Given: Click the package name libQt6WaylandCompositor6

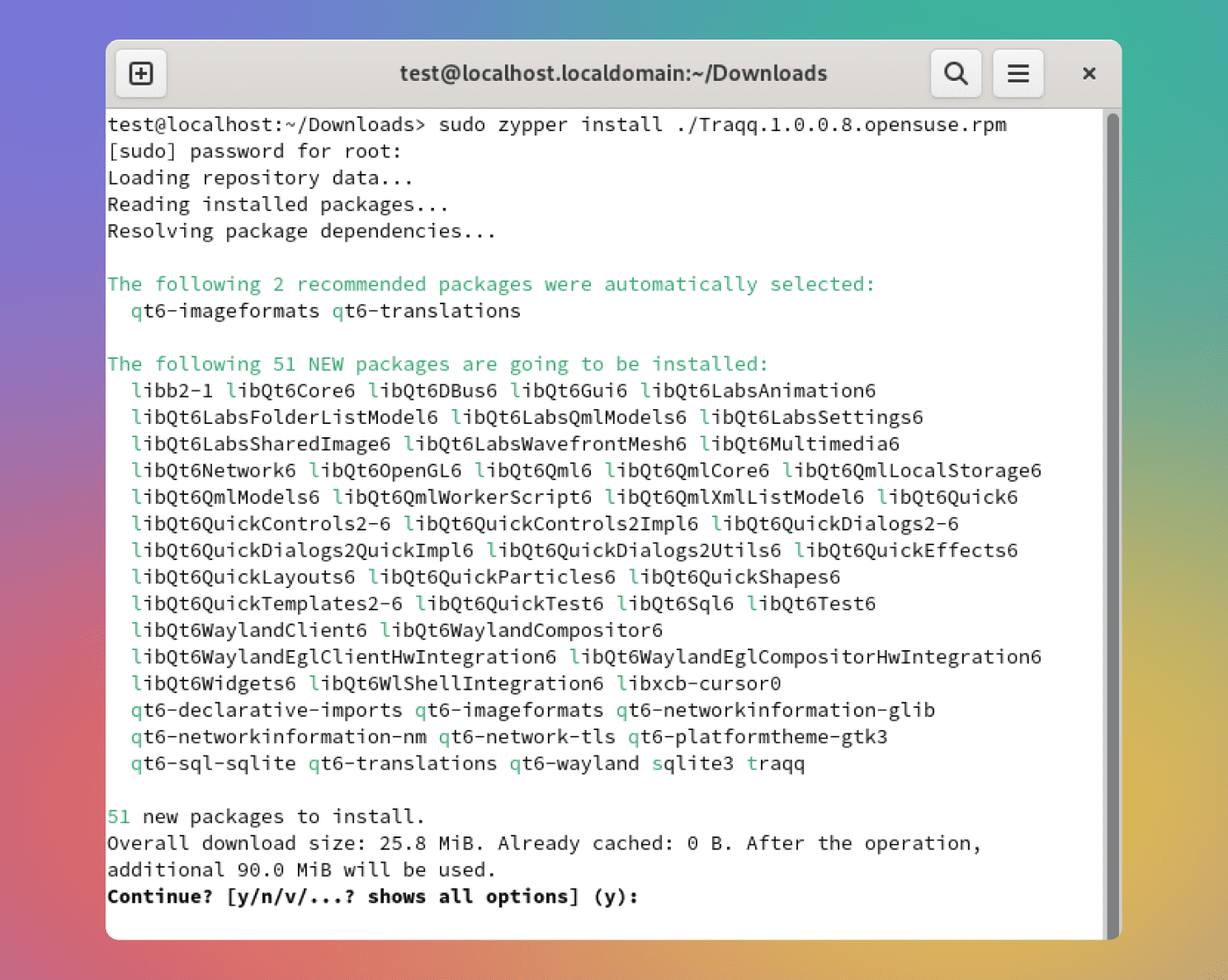Looking at the screenshot, I should (x=522, y=630).
